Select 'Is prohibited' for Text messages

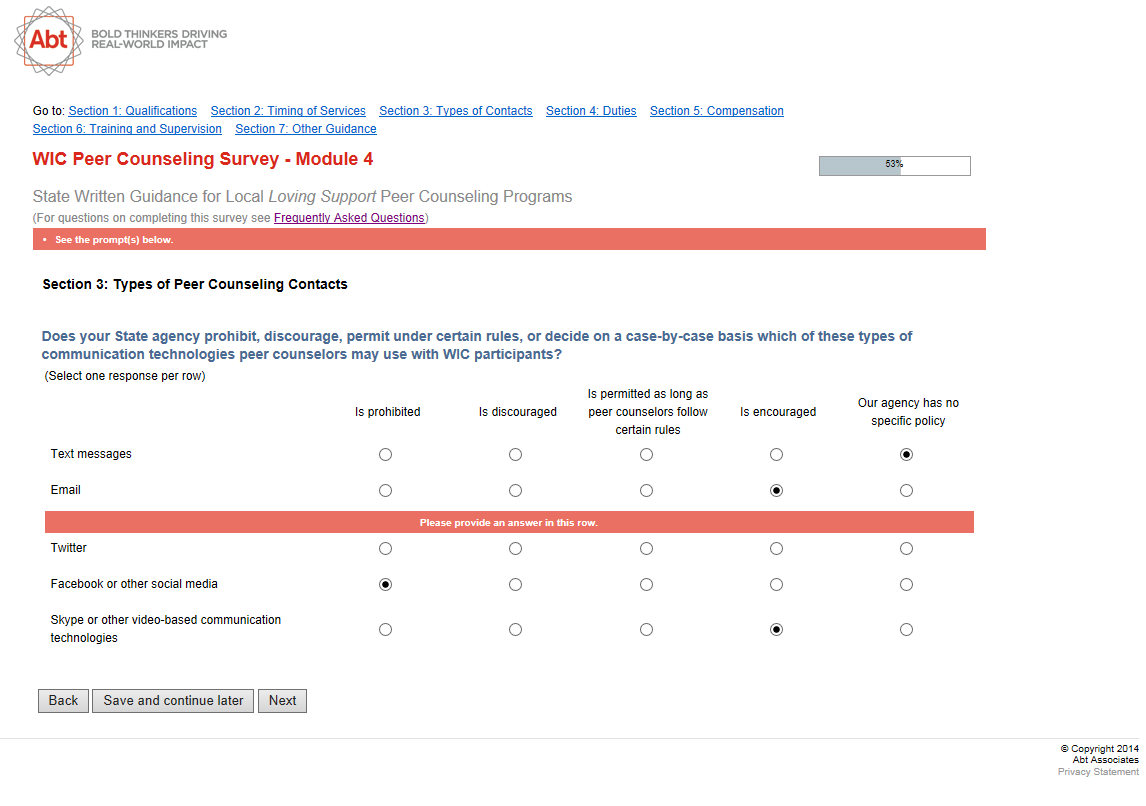[x=386, y=455]
